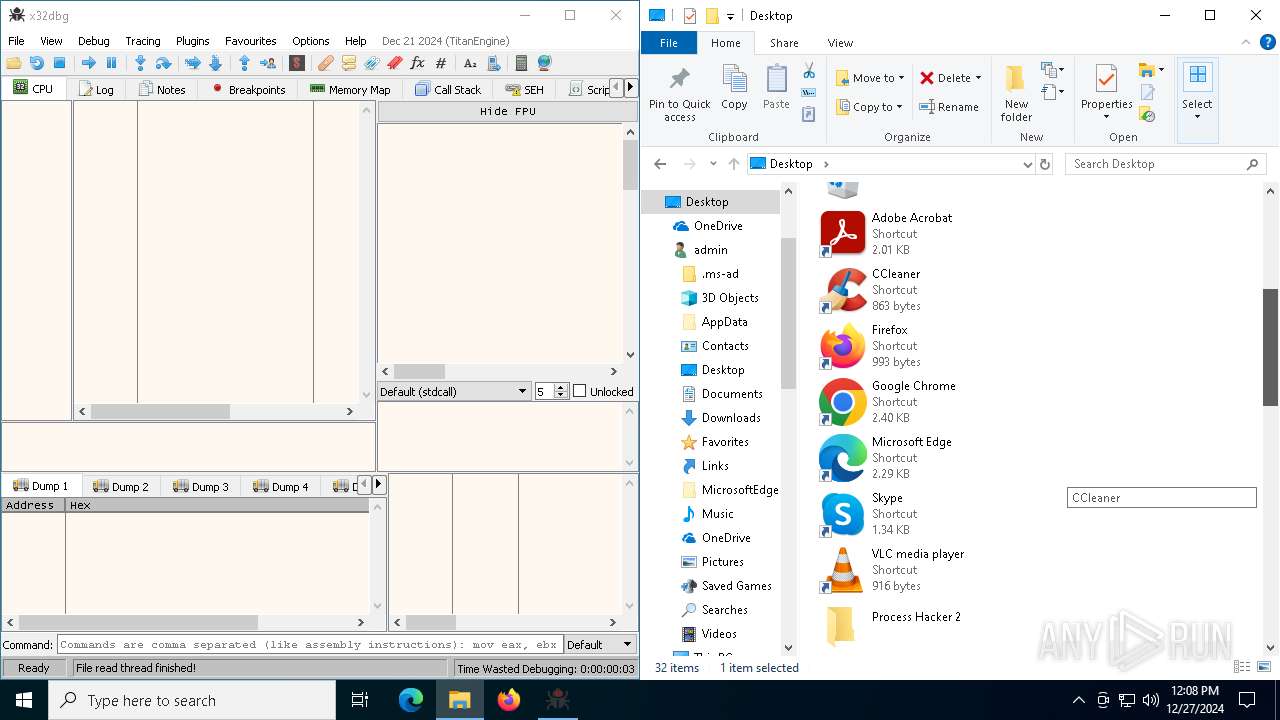Open the Plugins menu in x32dbg
The width and height of the screenshot is (1280, 720).
point(193,41)
